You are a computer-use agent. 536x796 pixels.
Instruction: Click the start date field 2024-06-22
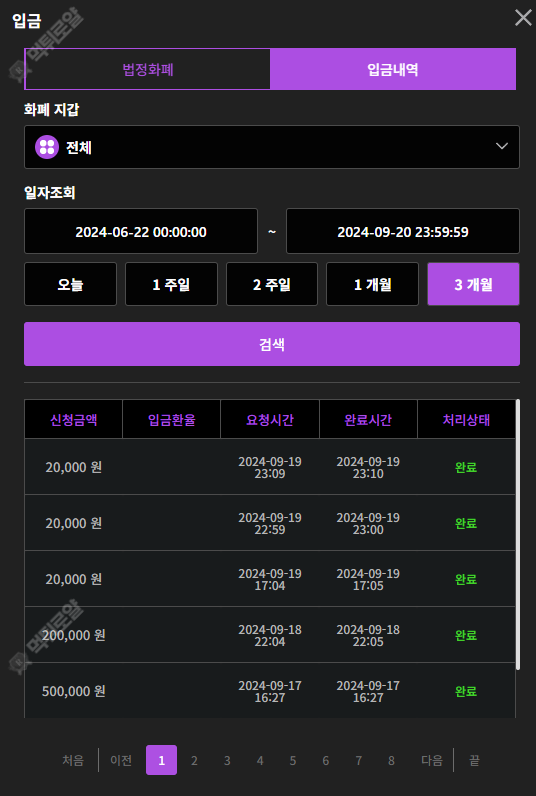[x=141, y=231]
